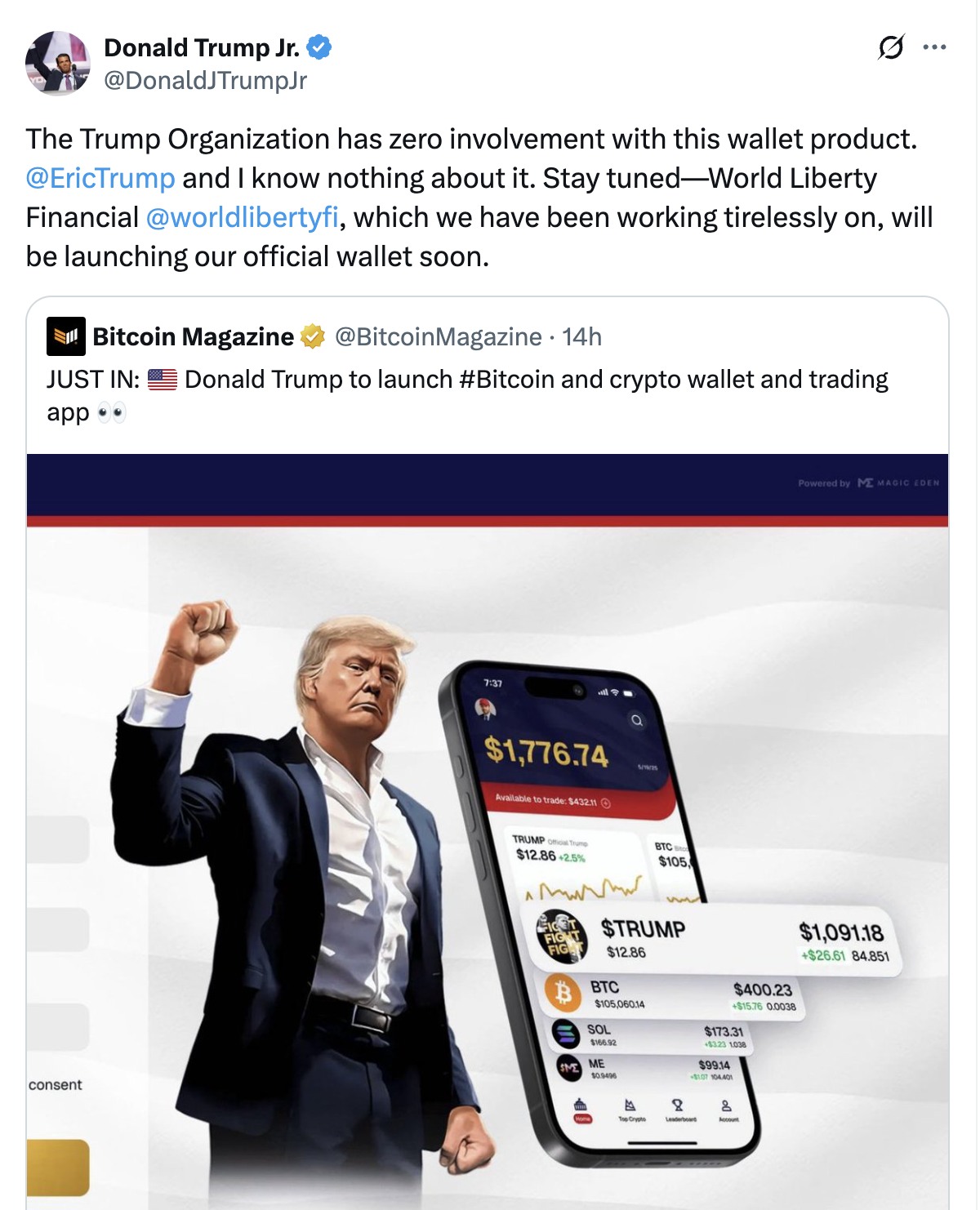Open the @DonaldJTrumpJr handle

206,80
